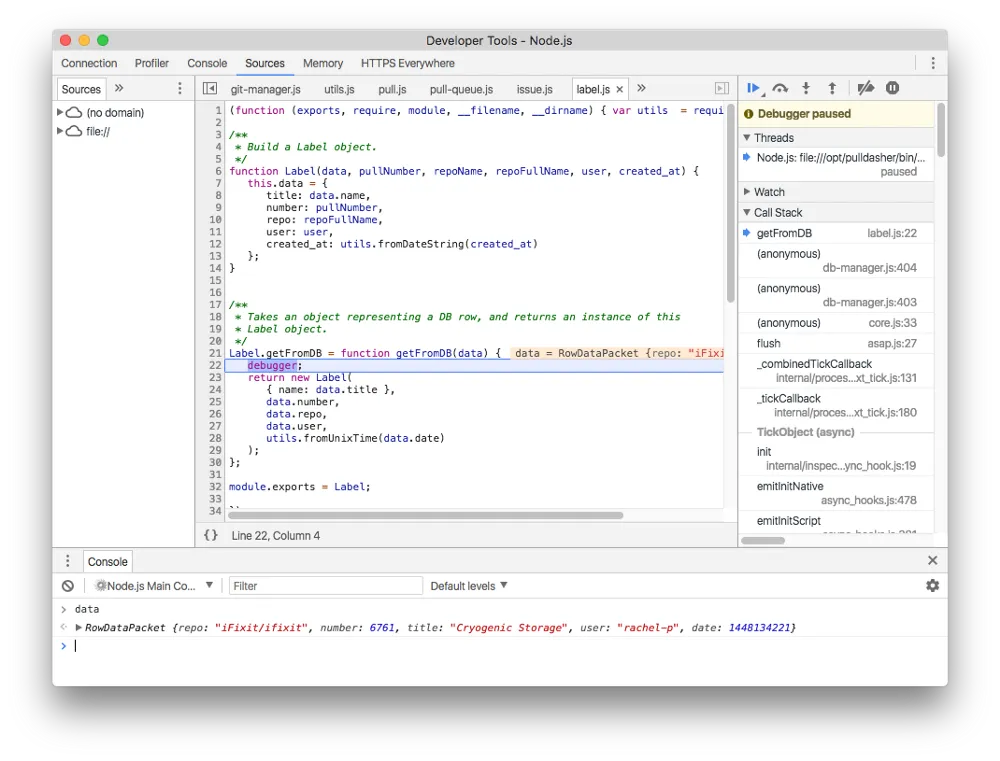
Task: Switch to the Profiler tab
Action: click(152, 63)
